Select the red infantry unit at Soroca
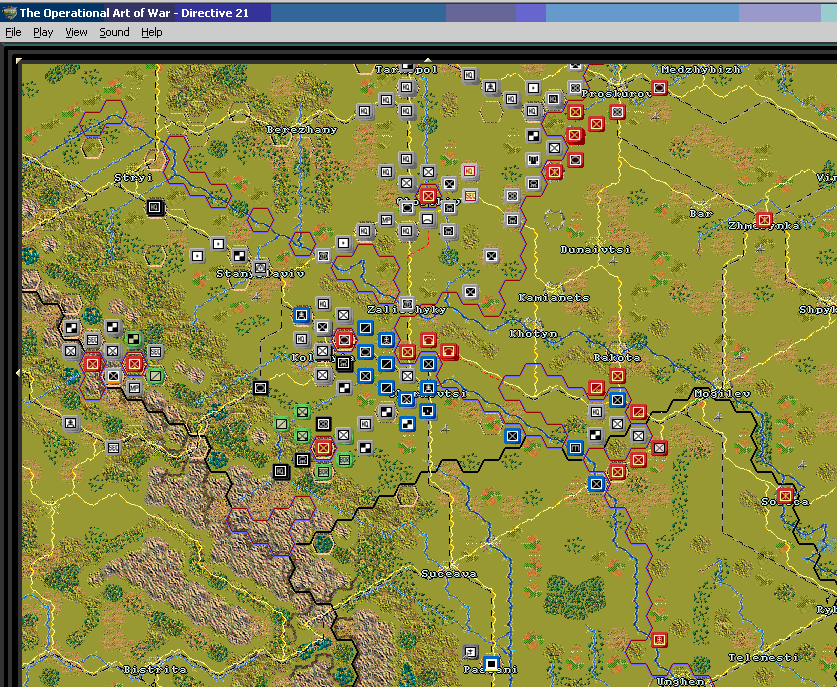Screen dimensions: 838x687 785,496
